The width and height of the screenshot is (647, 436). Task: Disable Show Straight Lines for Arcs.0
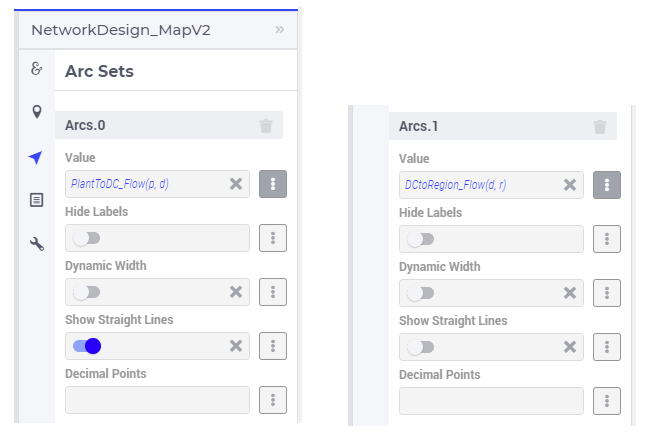pos(87,346)
